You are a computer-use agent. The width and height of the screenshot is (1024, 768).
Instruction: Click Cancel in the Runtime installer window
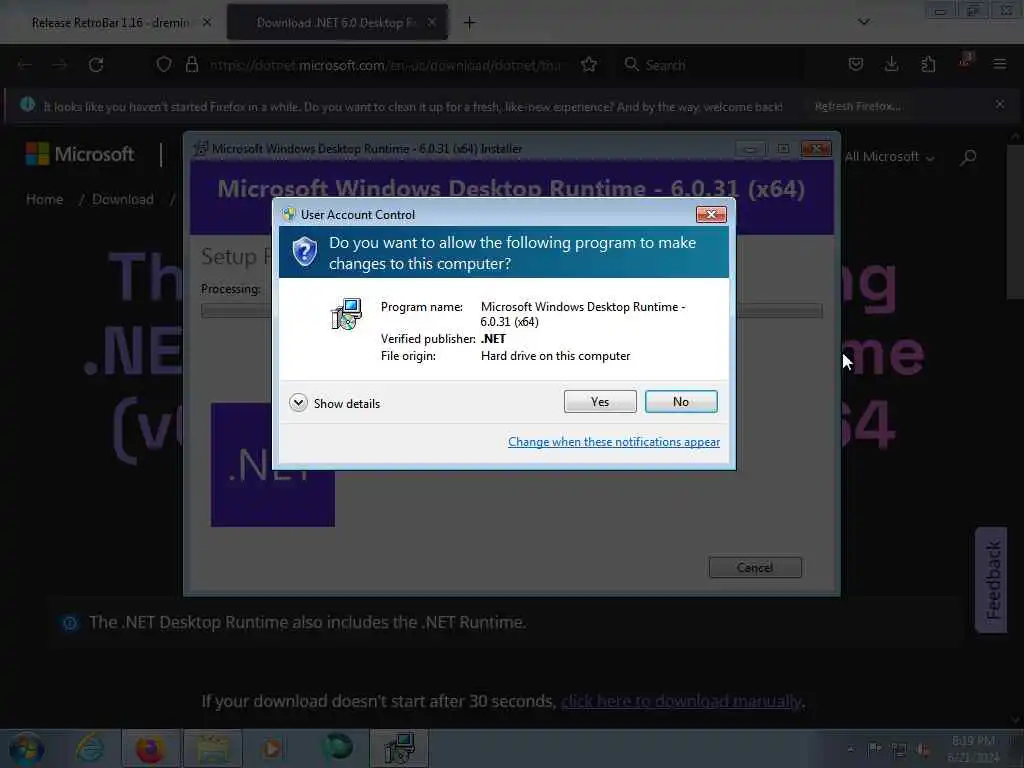(x=755, y=568)
